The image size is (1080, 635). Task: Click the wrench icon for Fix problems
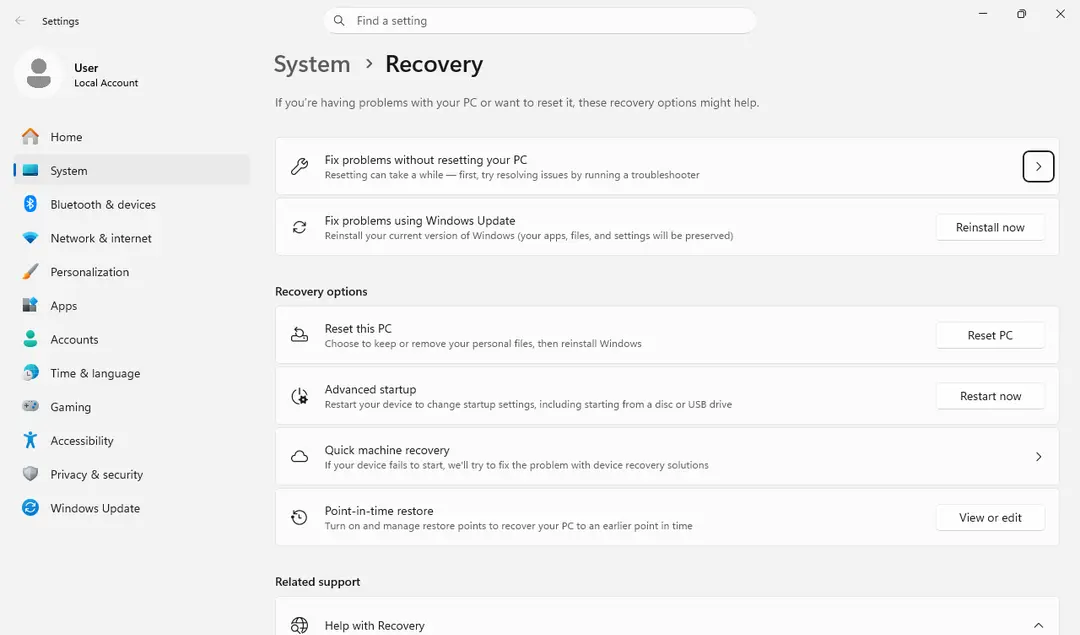[300, 166]
